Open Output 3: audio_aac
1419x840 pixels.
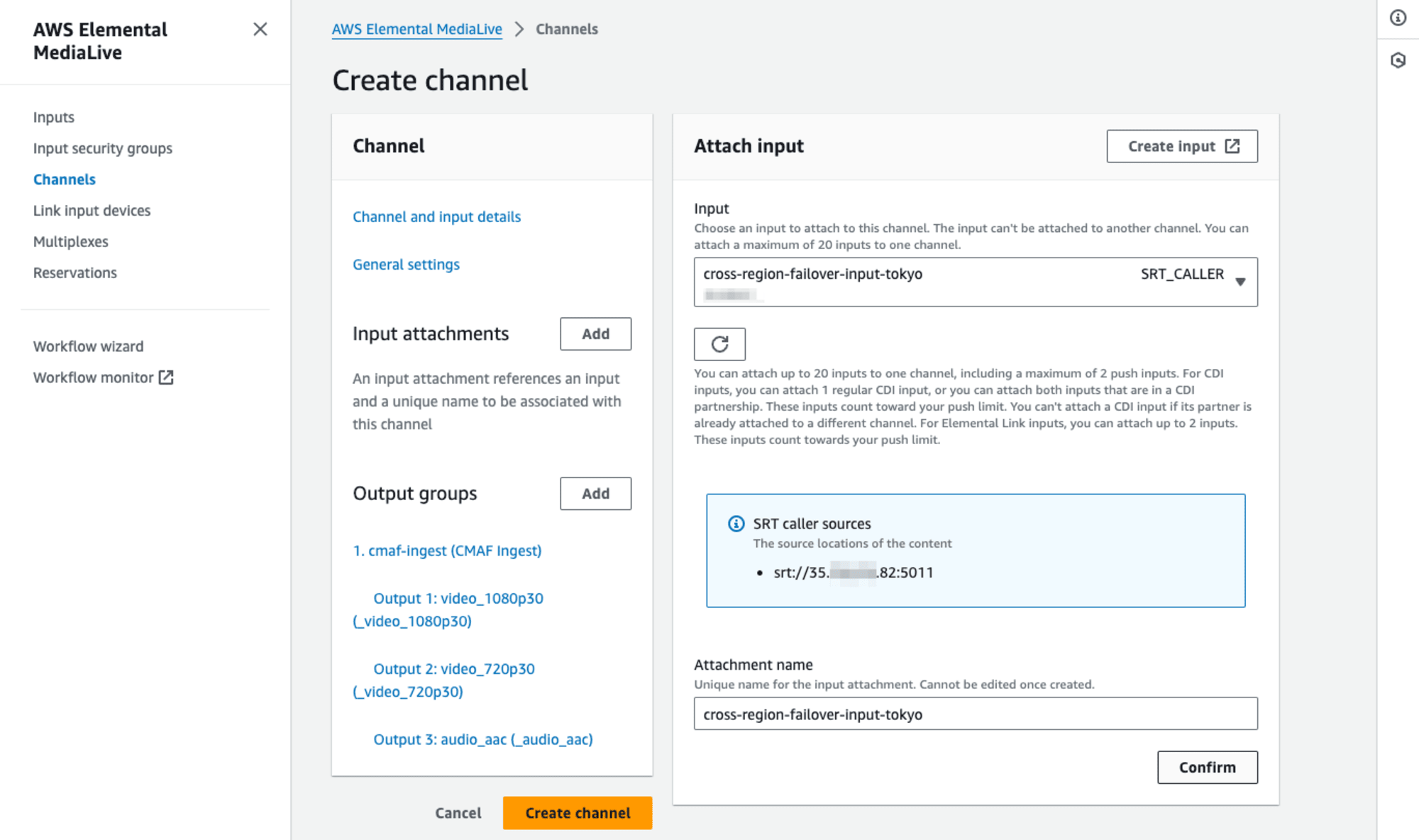(483, 739)
